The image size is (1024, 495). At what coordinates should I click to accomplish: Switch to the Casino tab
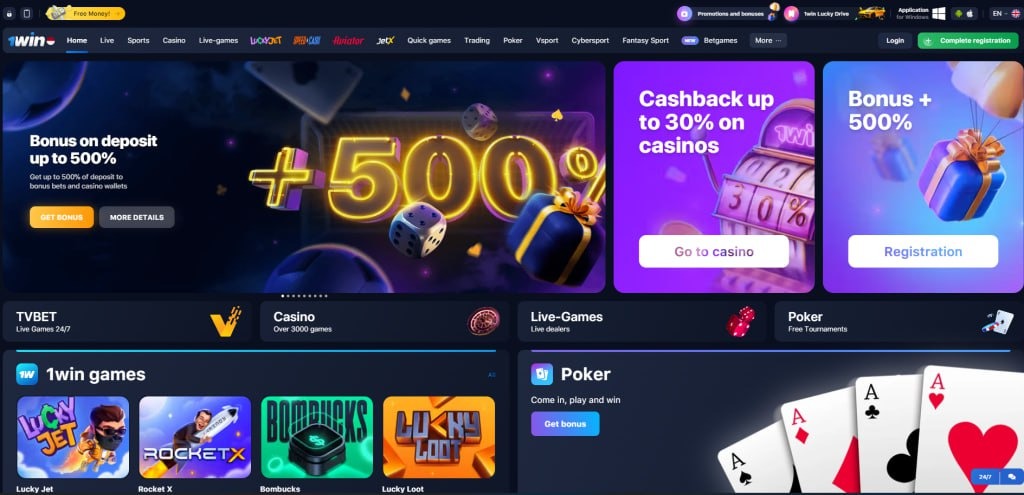(174, 40)
